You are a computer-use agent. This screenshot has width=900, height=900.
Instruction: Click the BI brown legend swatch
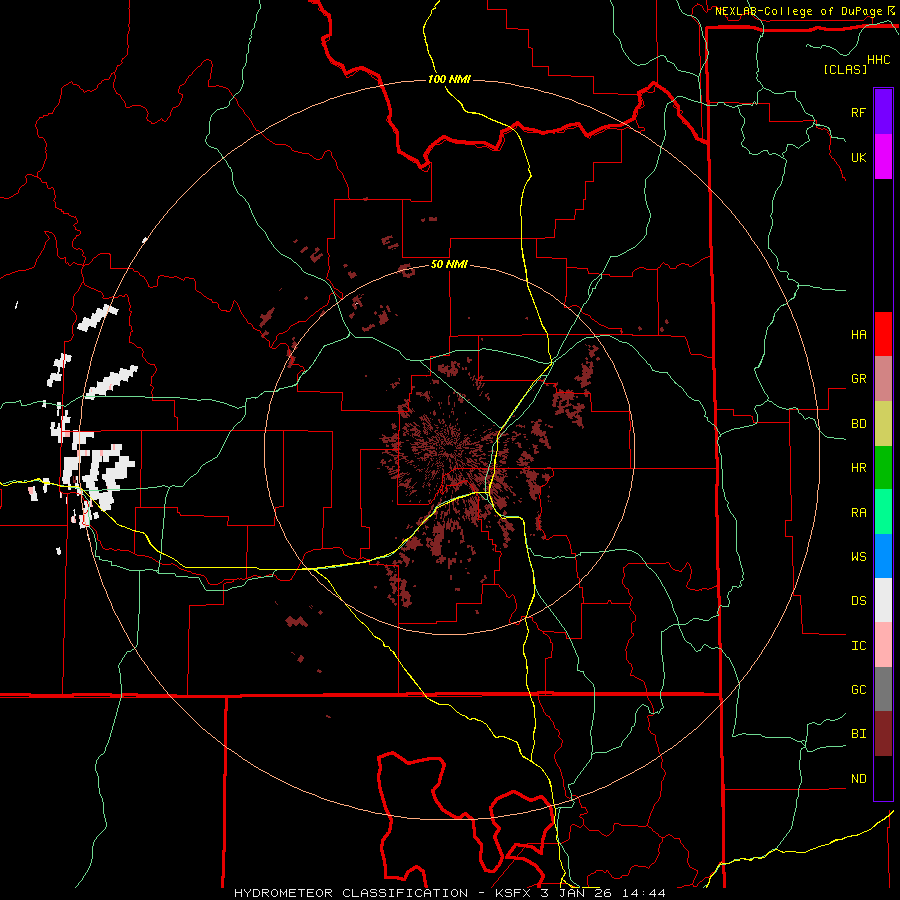tap(883, 734)
